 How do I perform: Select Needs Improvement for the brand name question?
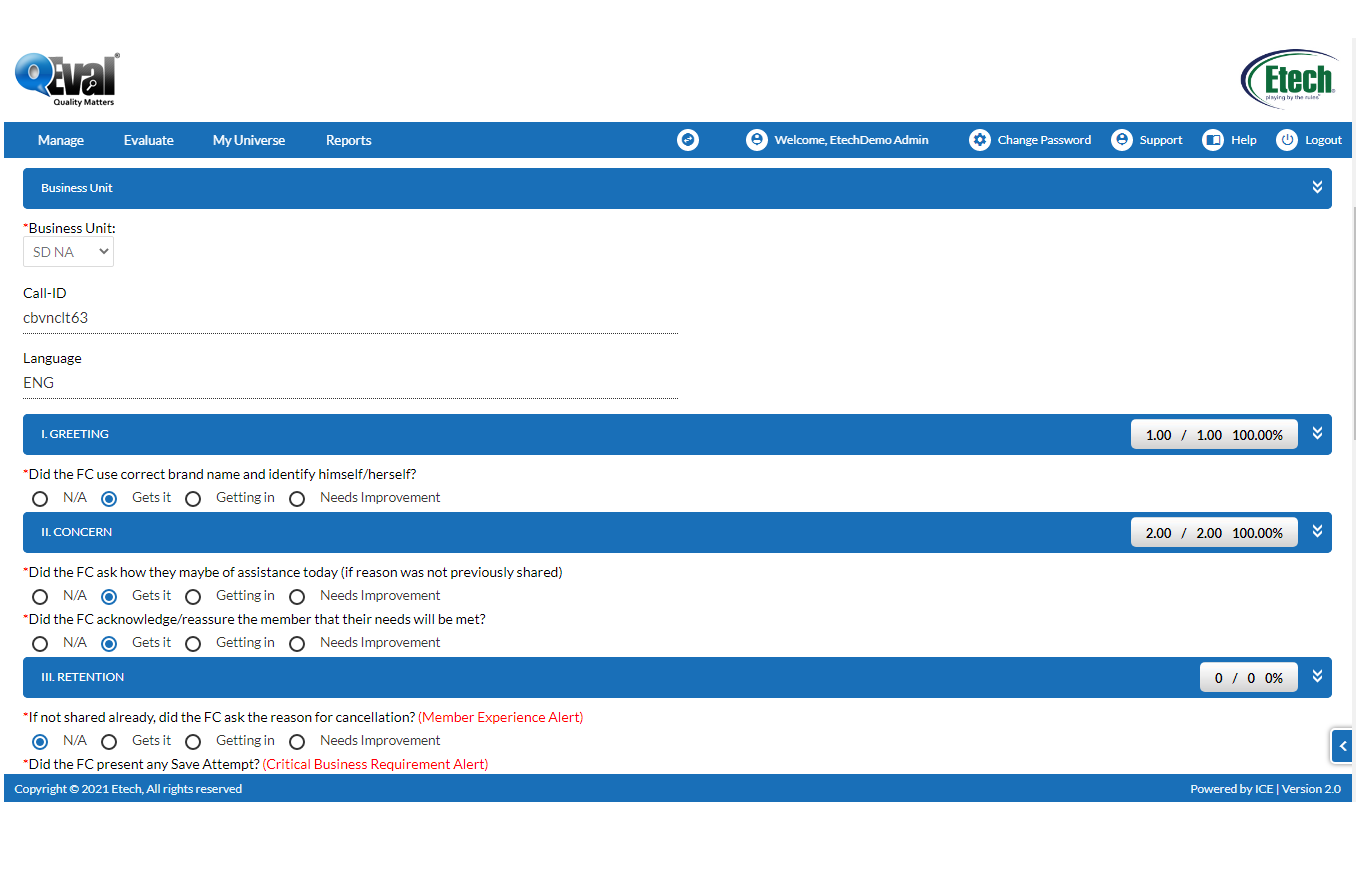click(x=297, y=498)
